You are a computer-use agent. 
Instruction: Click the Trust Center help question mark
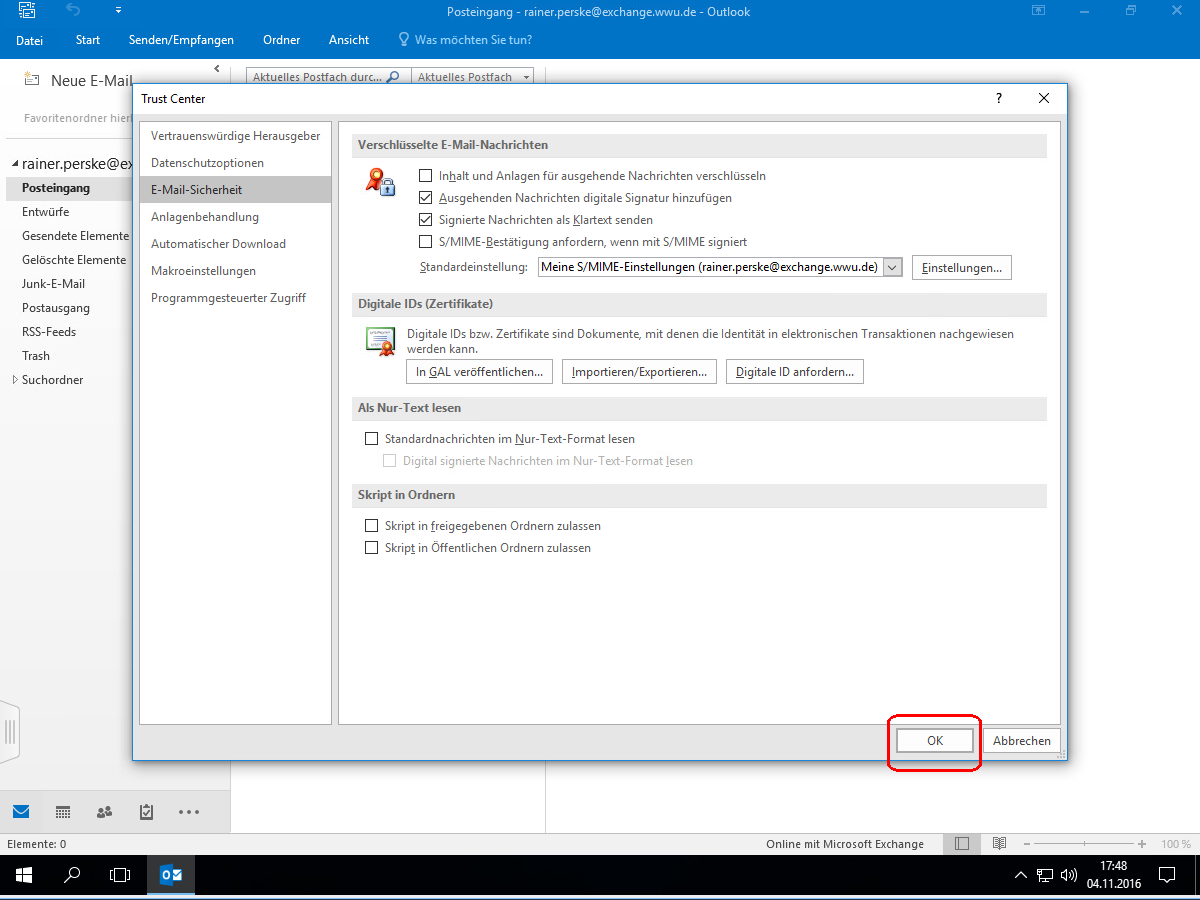tap(998, 99)
